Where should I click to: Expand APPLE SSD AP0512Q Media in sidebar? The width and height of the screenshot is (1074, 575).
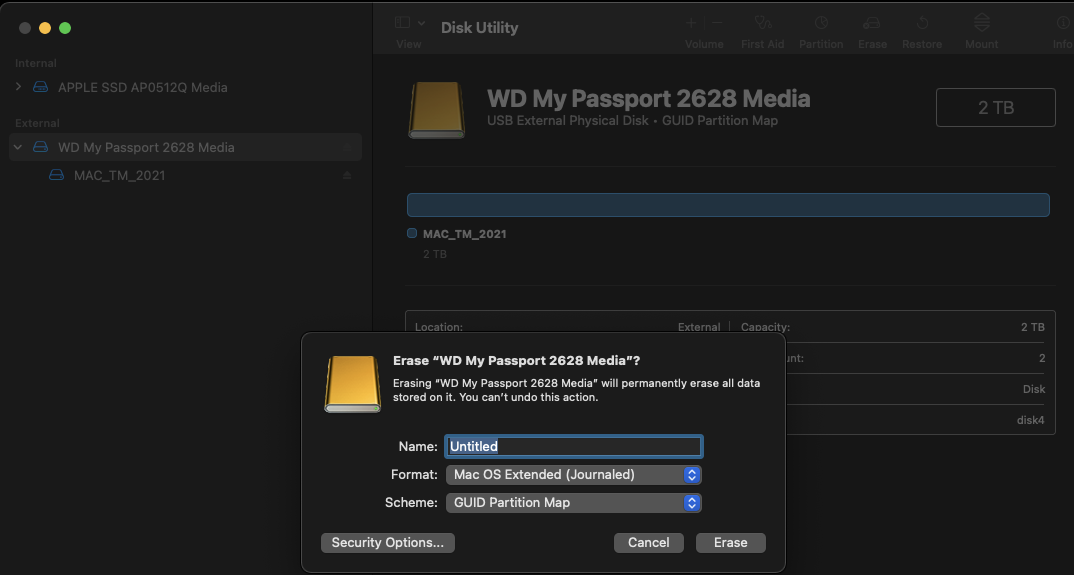[x=18, y=87]
